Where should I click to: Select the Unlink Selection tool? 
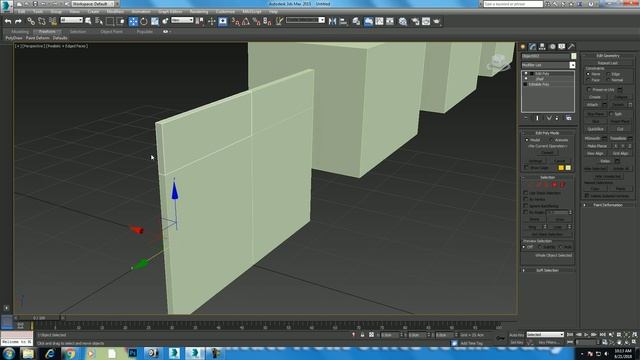click(x=42, y=21)
